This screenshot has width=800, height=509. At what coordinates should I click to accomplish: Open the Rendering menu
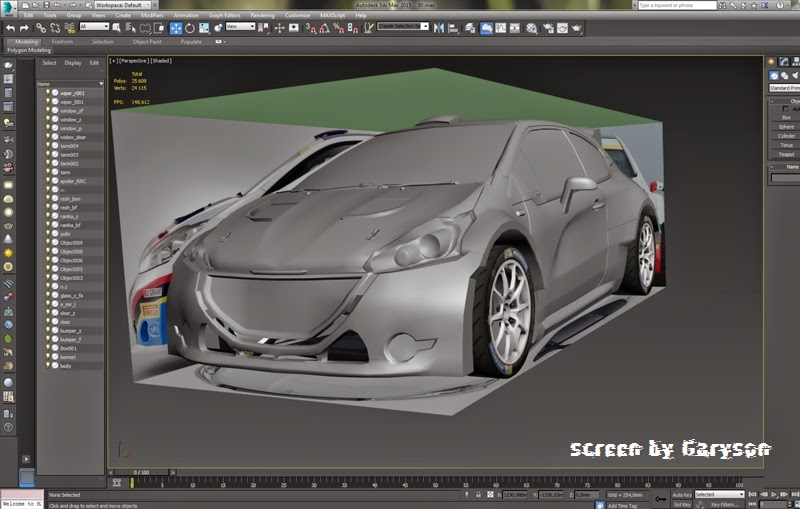pyautogui.click(x=262, y=16)
